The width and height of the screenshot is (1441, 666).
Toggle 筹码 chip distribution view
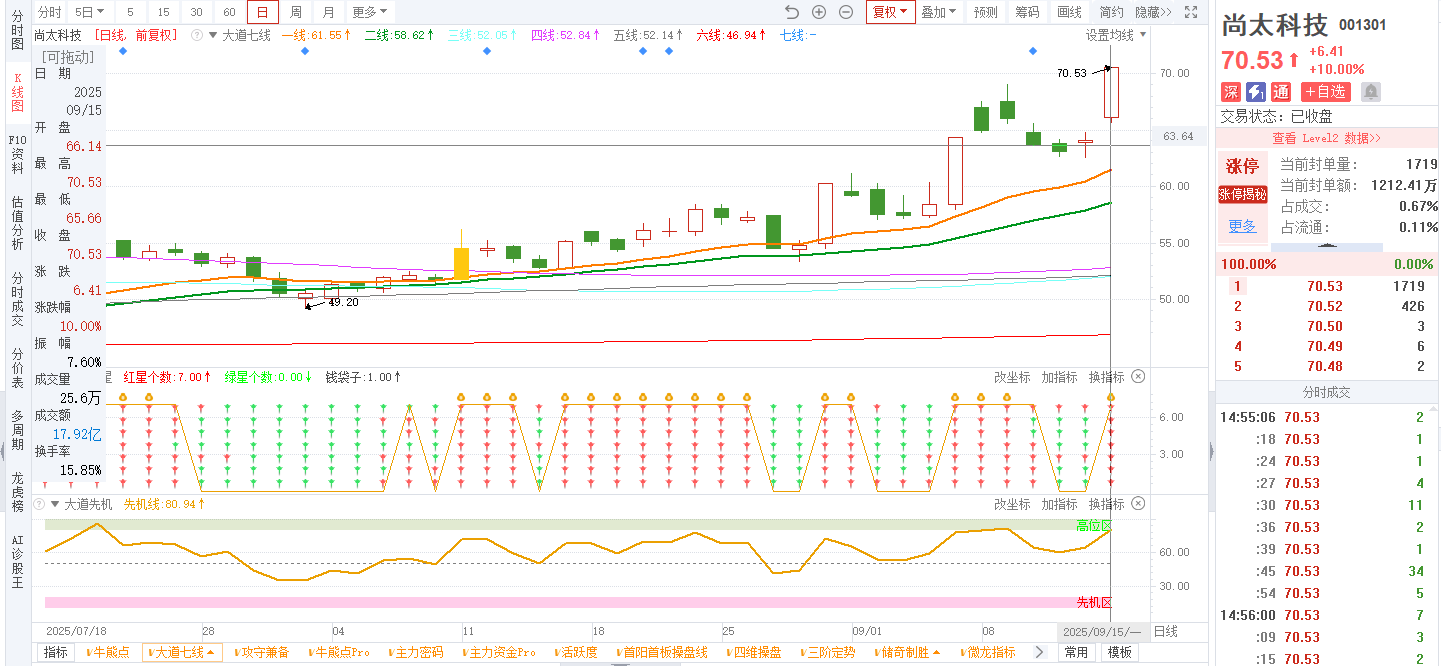tap(1027, 12)
